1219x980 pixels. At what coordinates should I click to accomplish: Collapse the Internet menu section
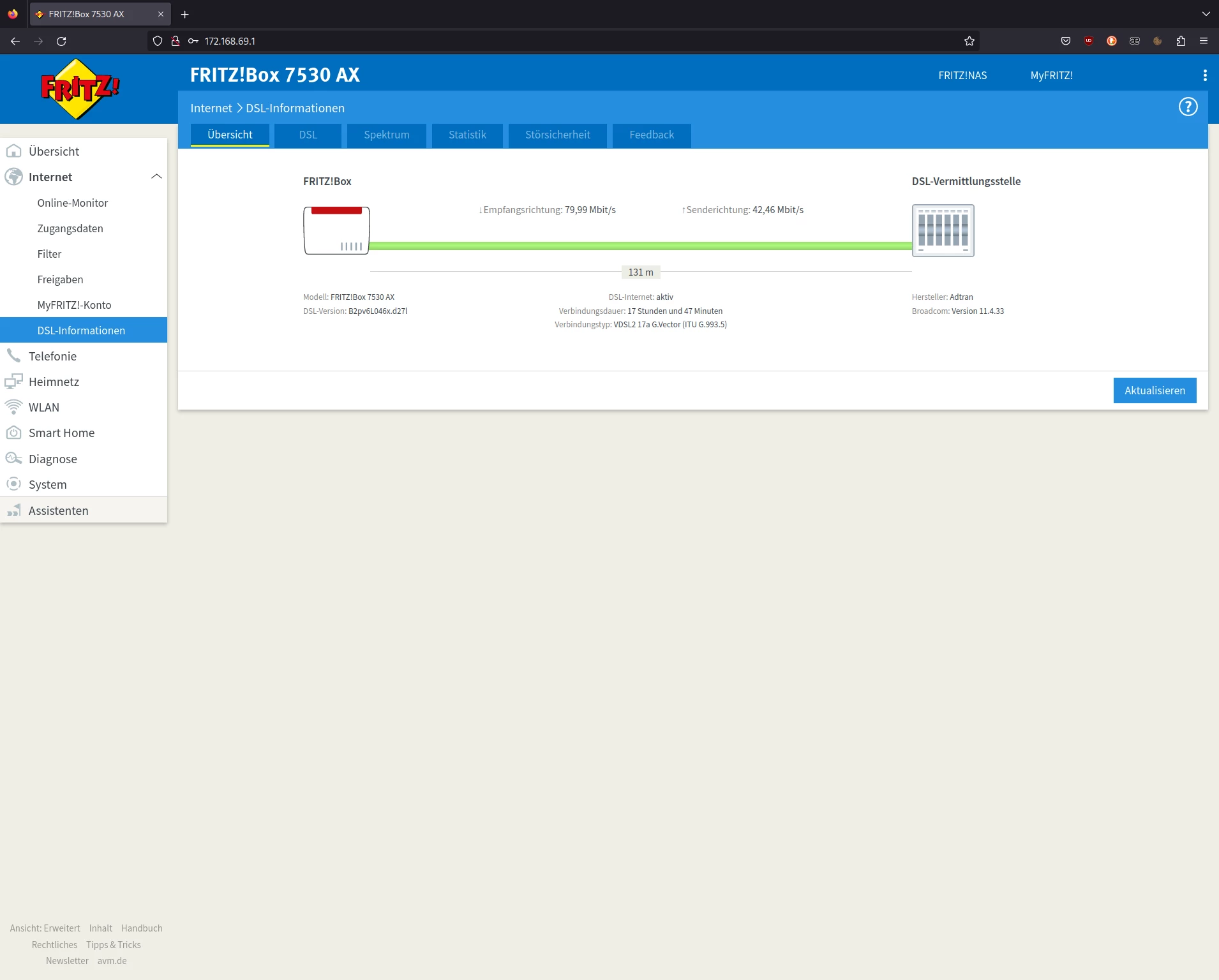(x=156, y=177)
